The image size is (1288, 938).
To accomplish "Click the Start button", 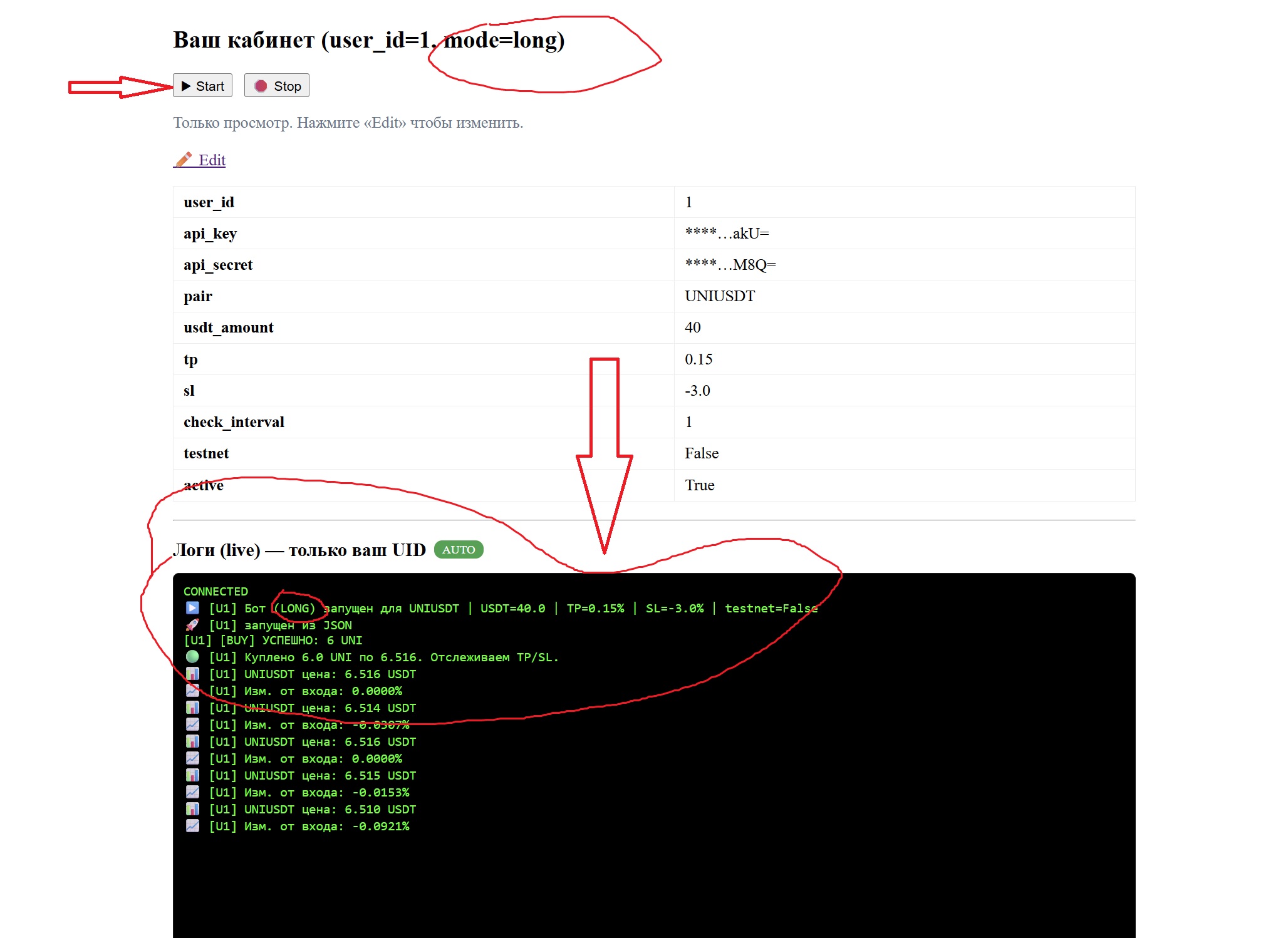I will click(202, 86).
